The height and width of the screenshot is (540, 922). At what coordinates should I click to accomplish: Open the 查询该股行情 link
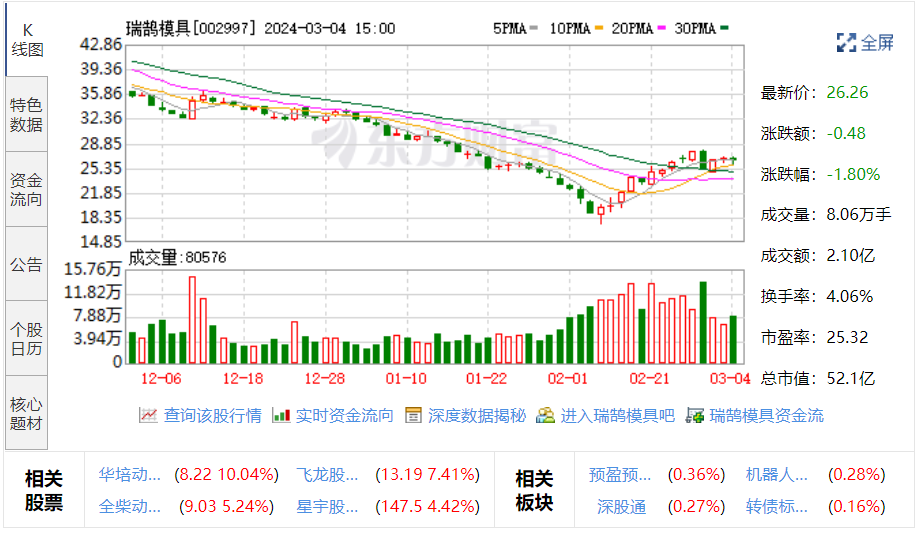click(x=212, y=415)
